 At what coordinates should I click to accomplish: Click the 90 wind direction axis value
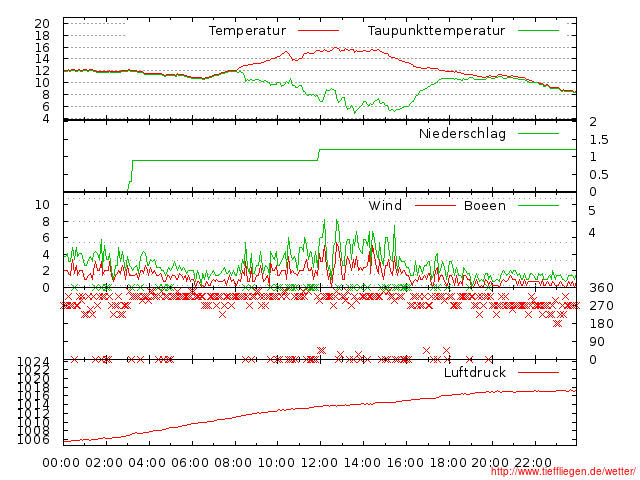click(597, 342)
